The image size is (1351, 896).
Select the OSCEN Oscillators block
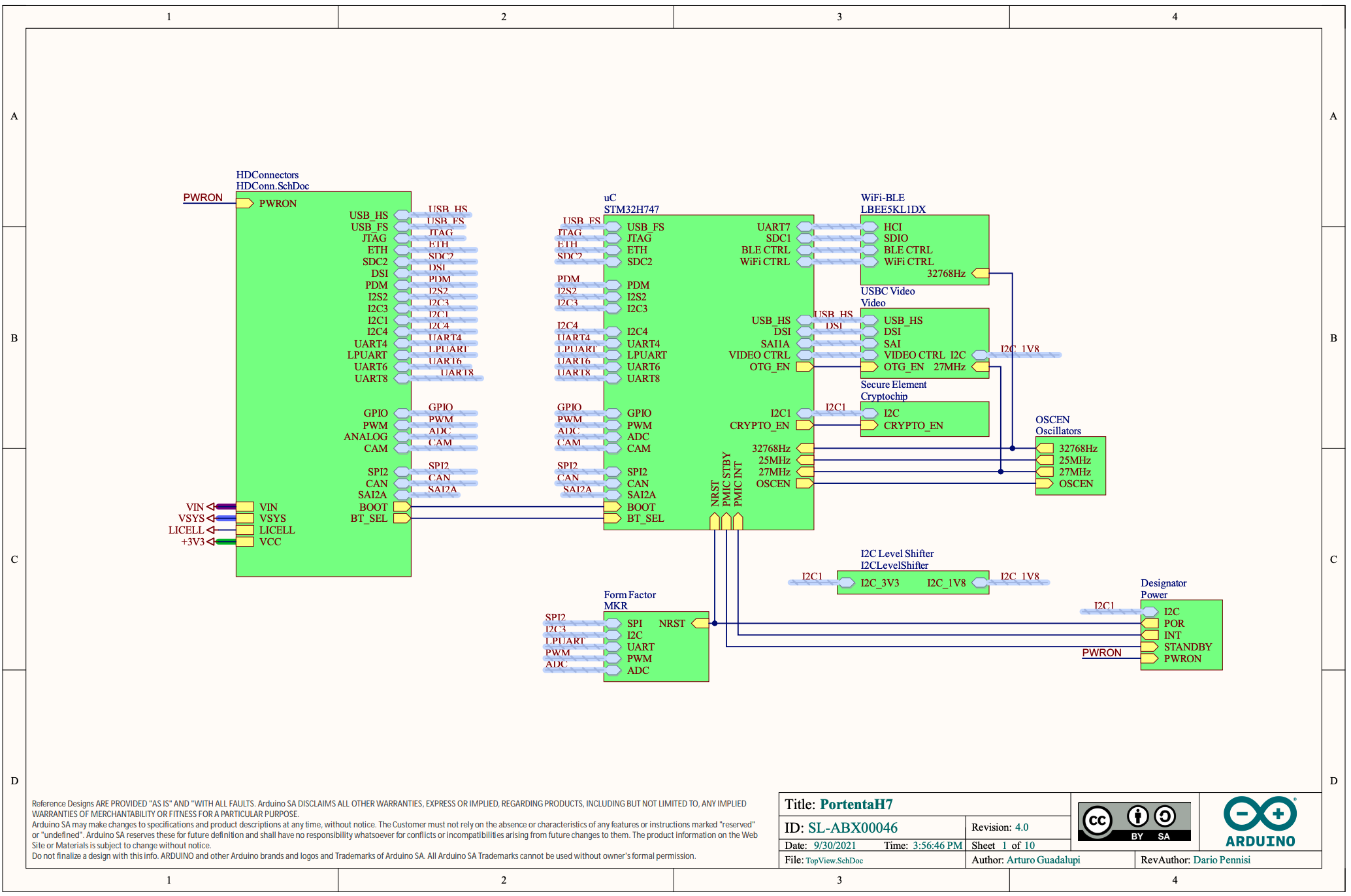click(1070, 465)
